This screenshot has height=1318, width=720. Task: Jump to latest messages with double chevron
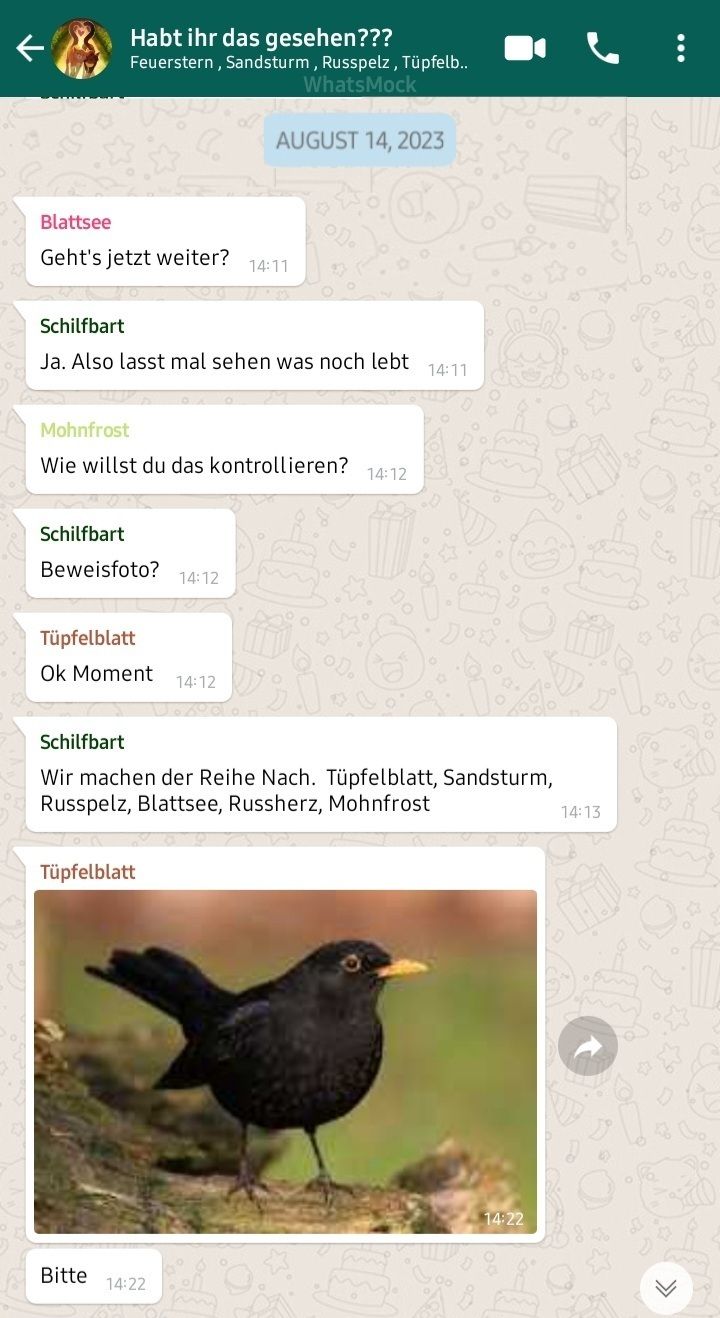pyautogui.click(x=666, y=1288)
